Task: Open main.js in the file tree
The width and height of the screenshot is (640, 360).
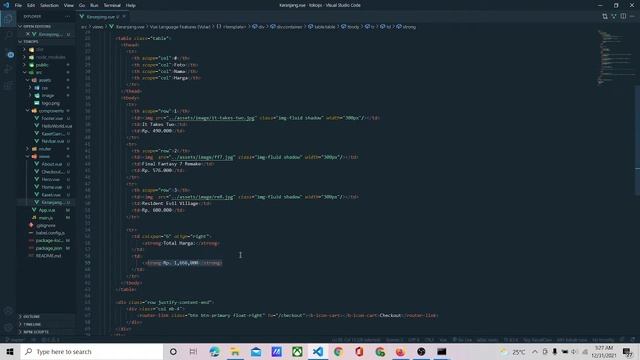Action: (46, 218)
